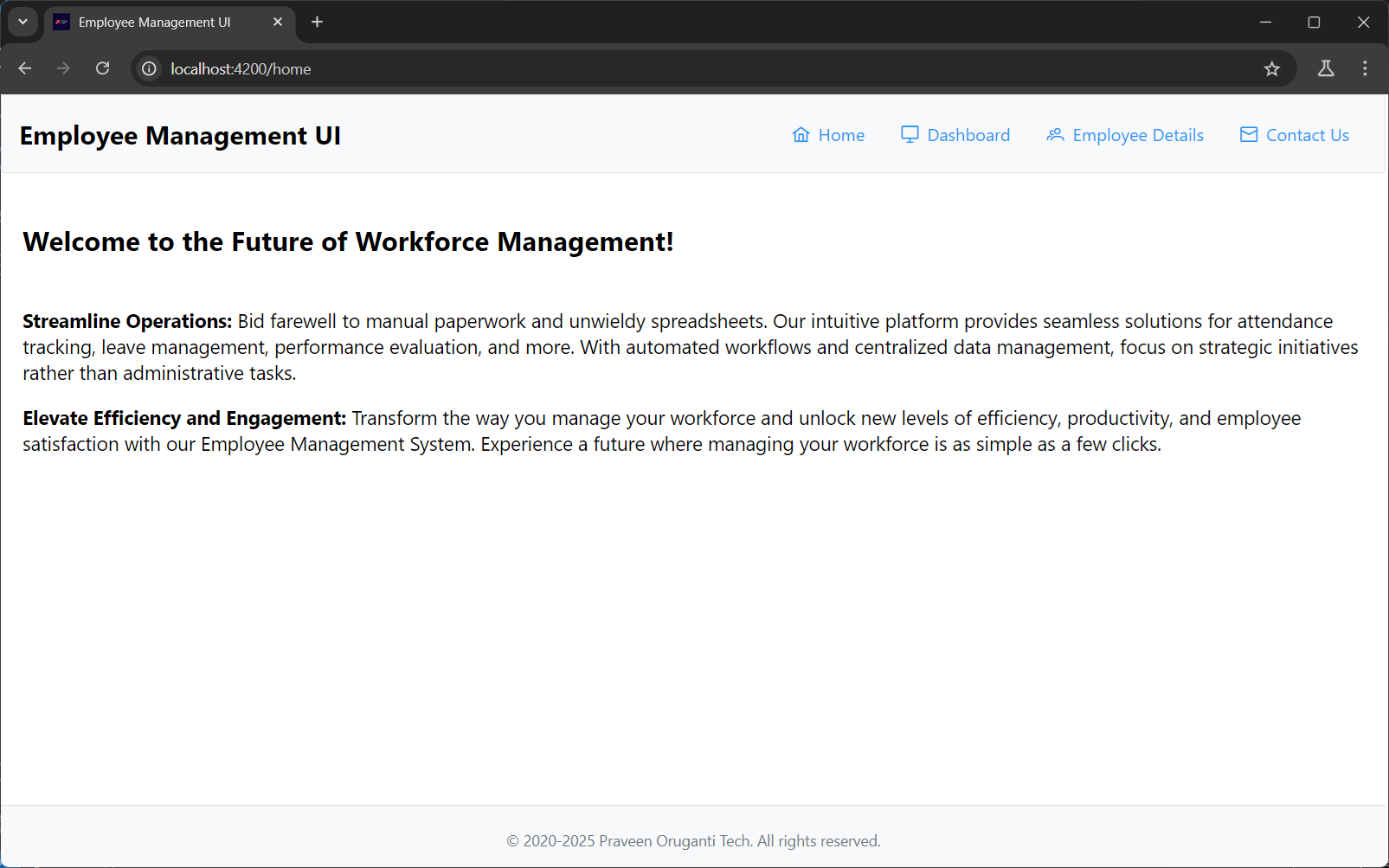
Task: Close the browser window
Action: pos(1363,22)
